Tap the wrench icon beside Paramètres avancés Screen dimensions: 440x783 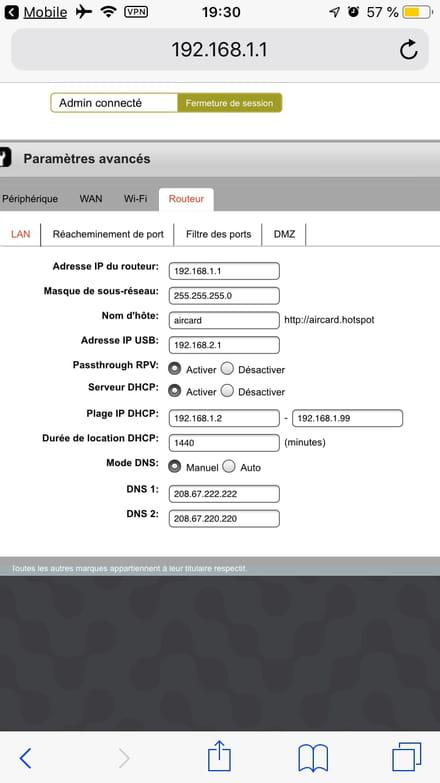[x=5, y=158]
